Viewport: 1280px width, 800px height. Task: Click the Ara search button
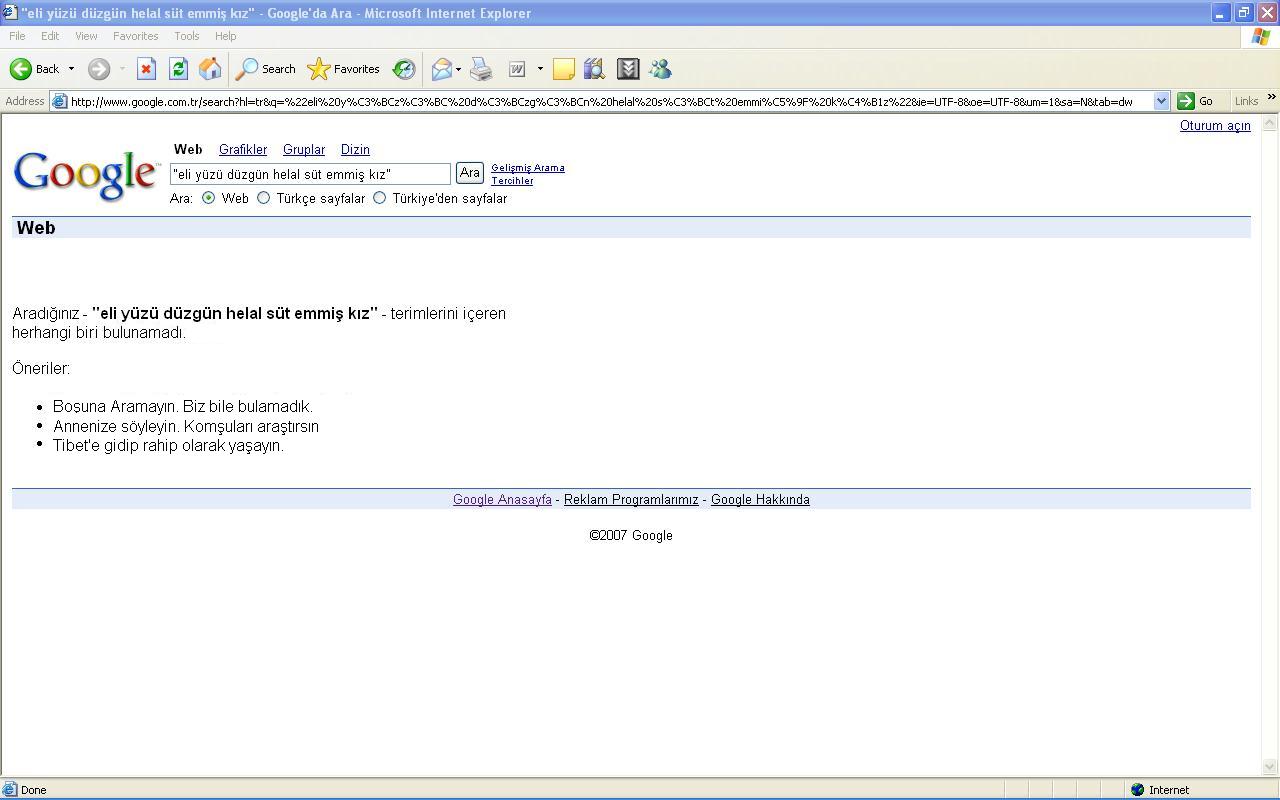click(x=470, y=173)
